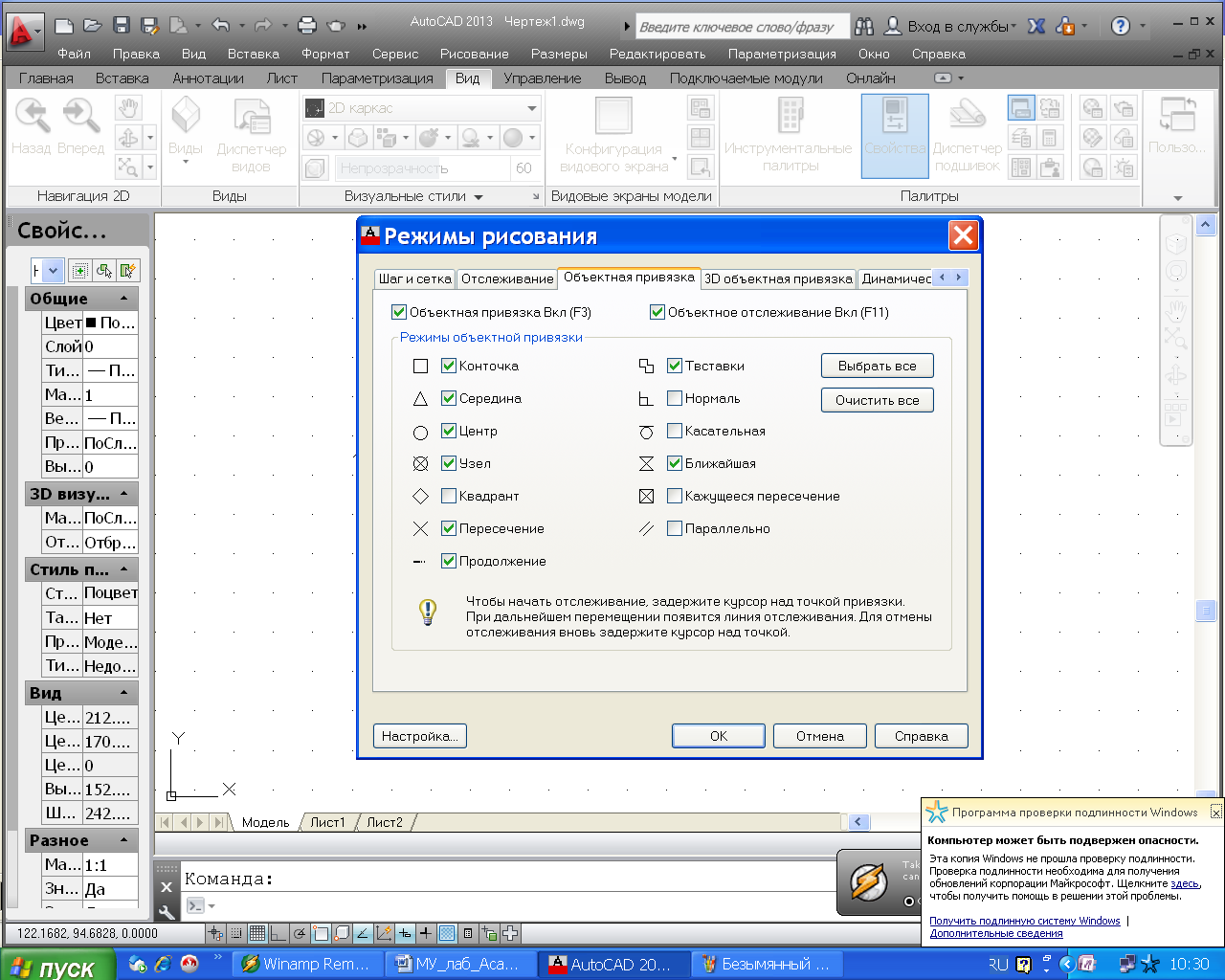Click the Очистить все button

878,400
